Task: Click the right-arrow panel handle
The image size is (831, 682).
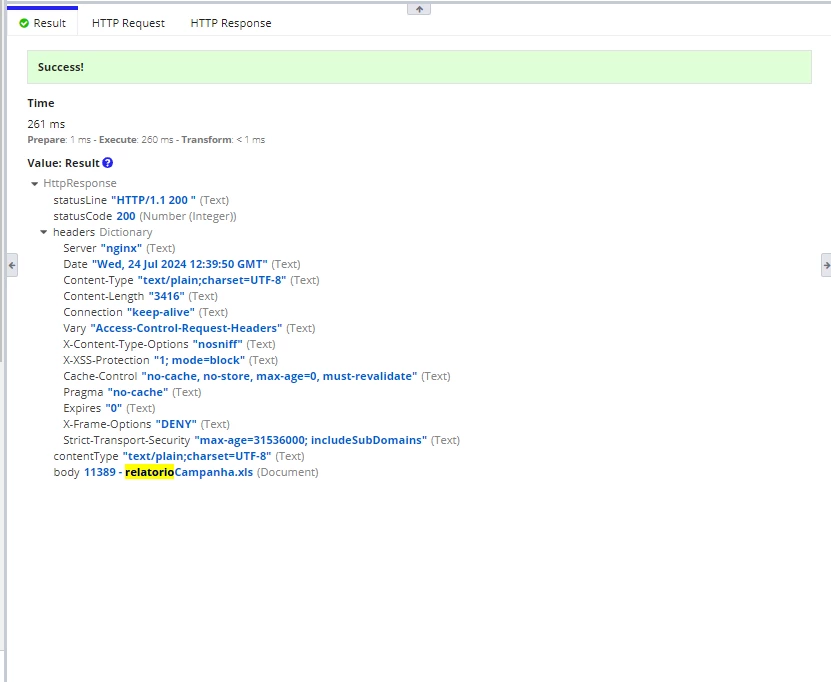Action: (x=826, y=265)
